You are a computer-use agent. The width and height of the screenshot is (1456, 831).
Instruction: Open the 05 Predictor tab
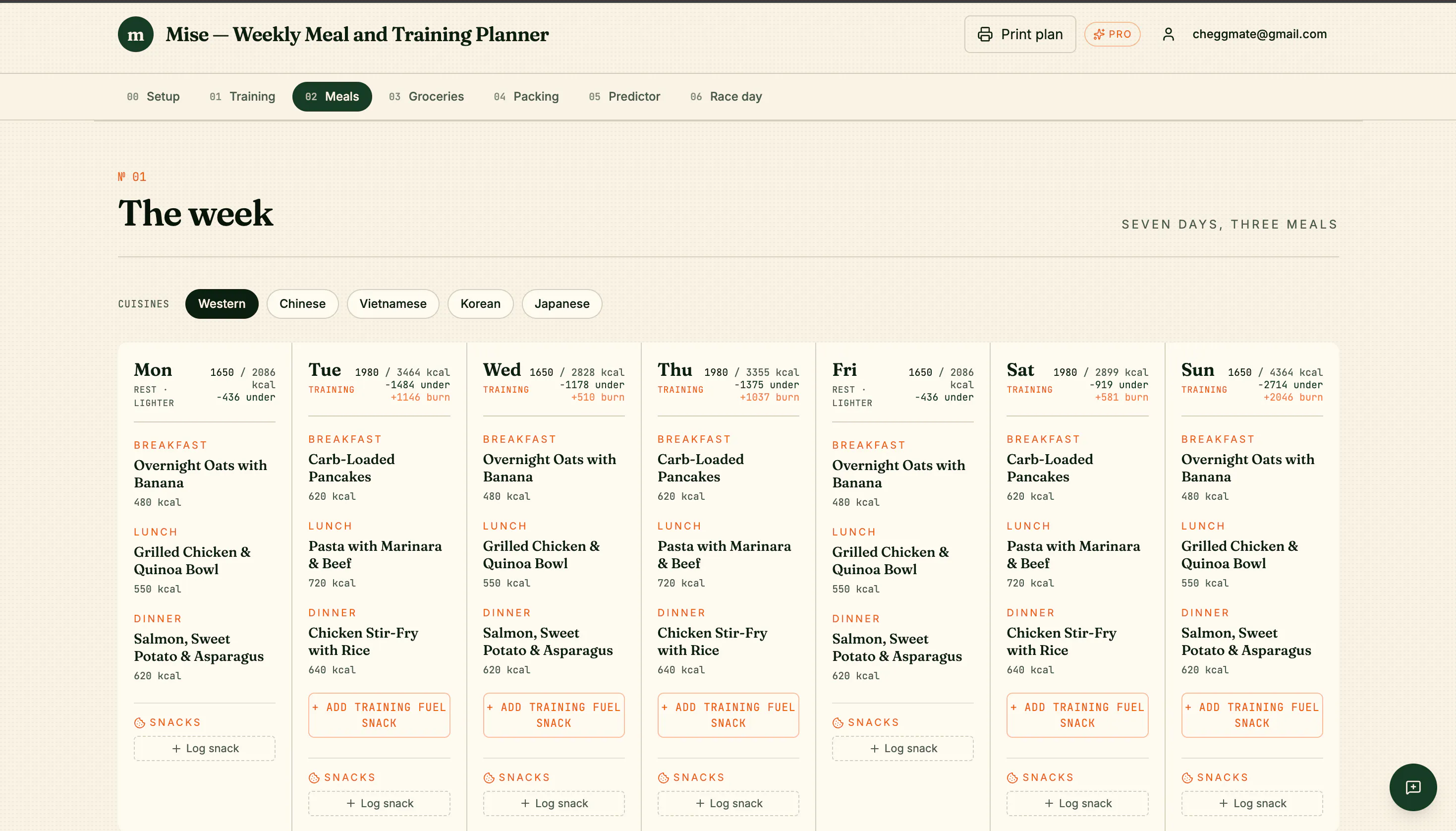(624, 97)
